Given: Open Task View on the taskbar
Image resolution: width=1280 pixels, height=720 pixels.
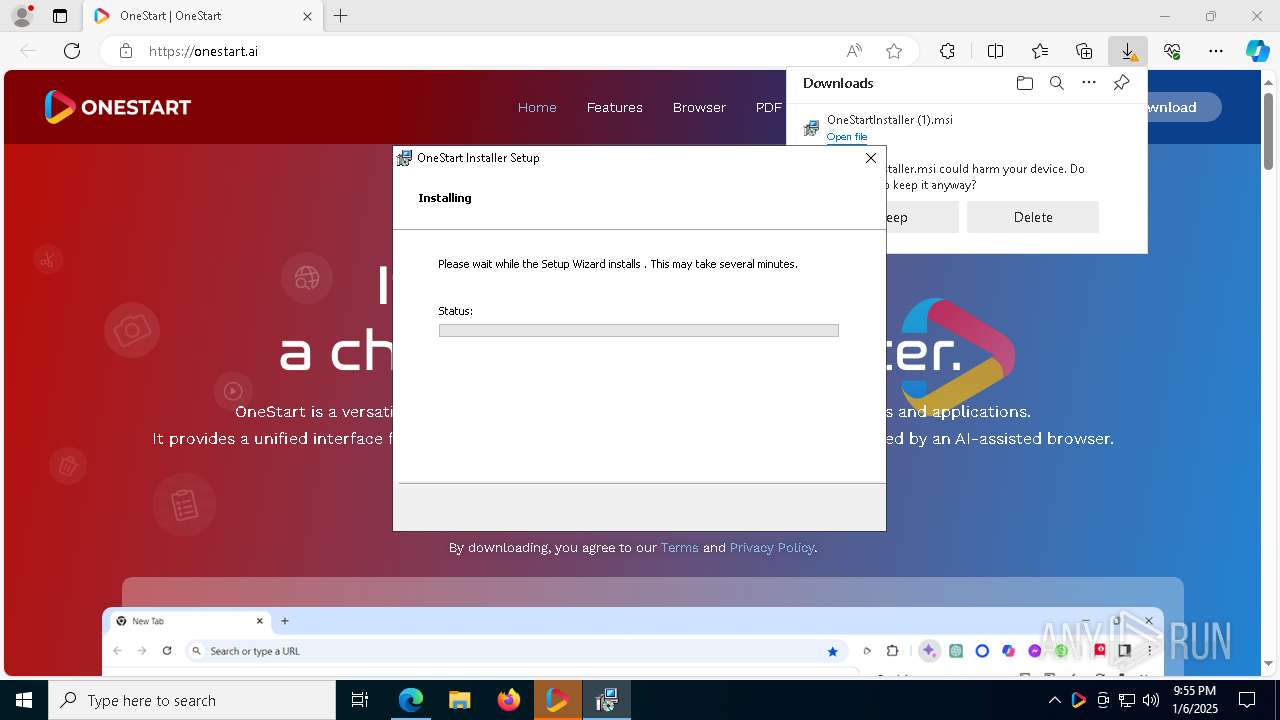Looking at the screenshot, I should tap(360, 700).
